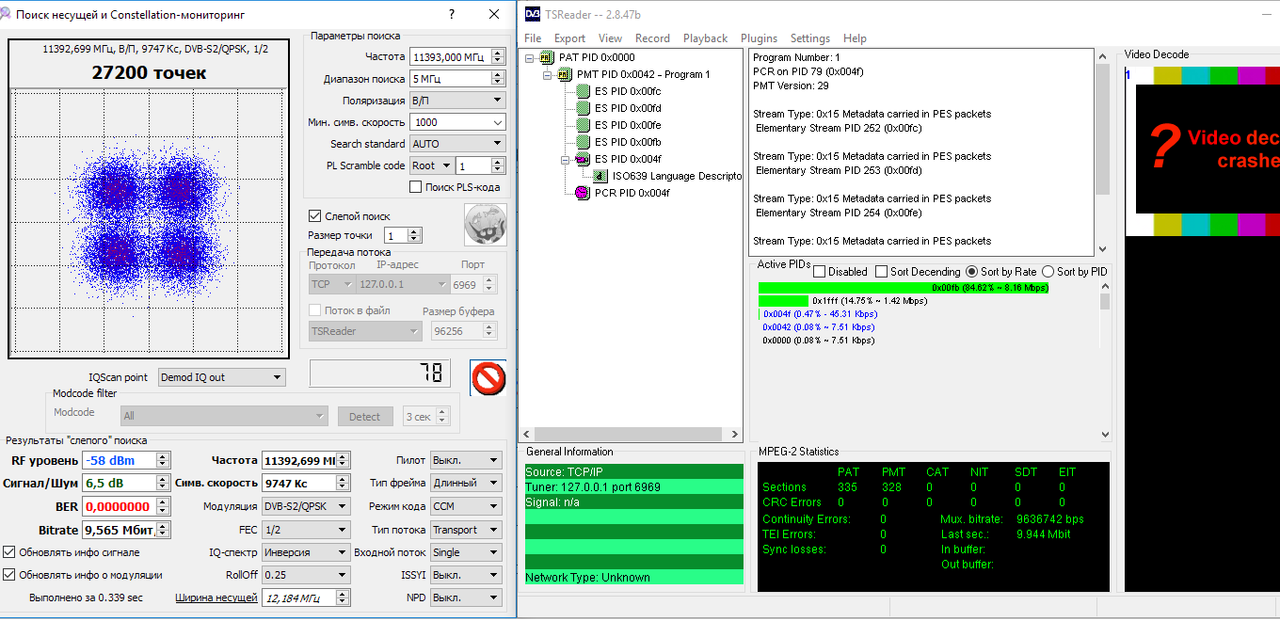Toggle Обновлять инфо о сигнале checkbox
Screen dimensions: 1280x619
click(x=9, y=552)
